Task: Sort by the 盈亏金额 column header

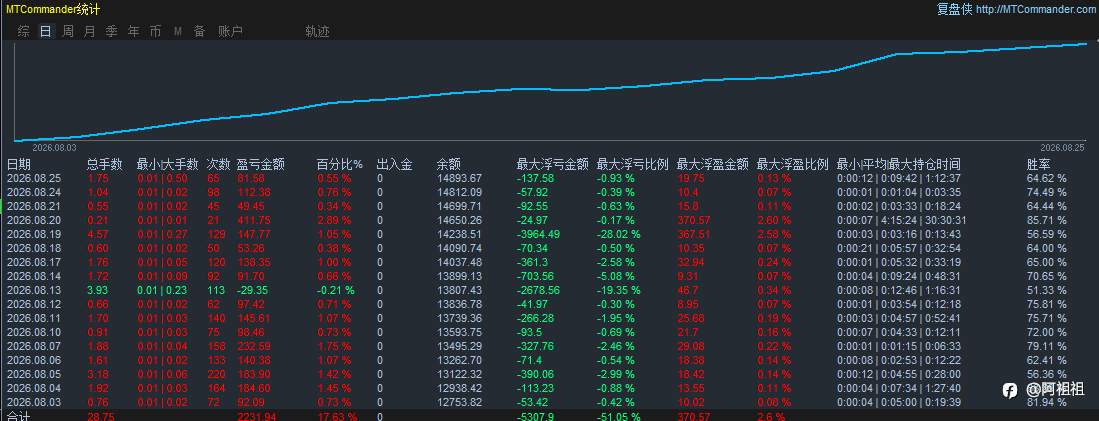Action: [261, 165]
